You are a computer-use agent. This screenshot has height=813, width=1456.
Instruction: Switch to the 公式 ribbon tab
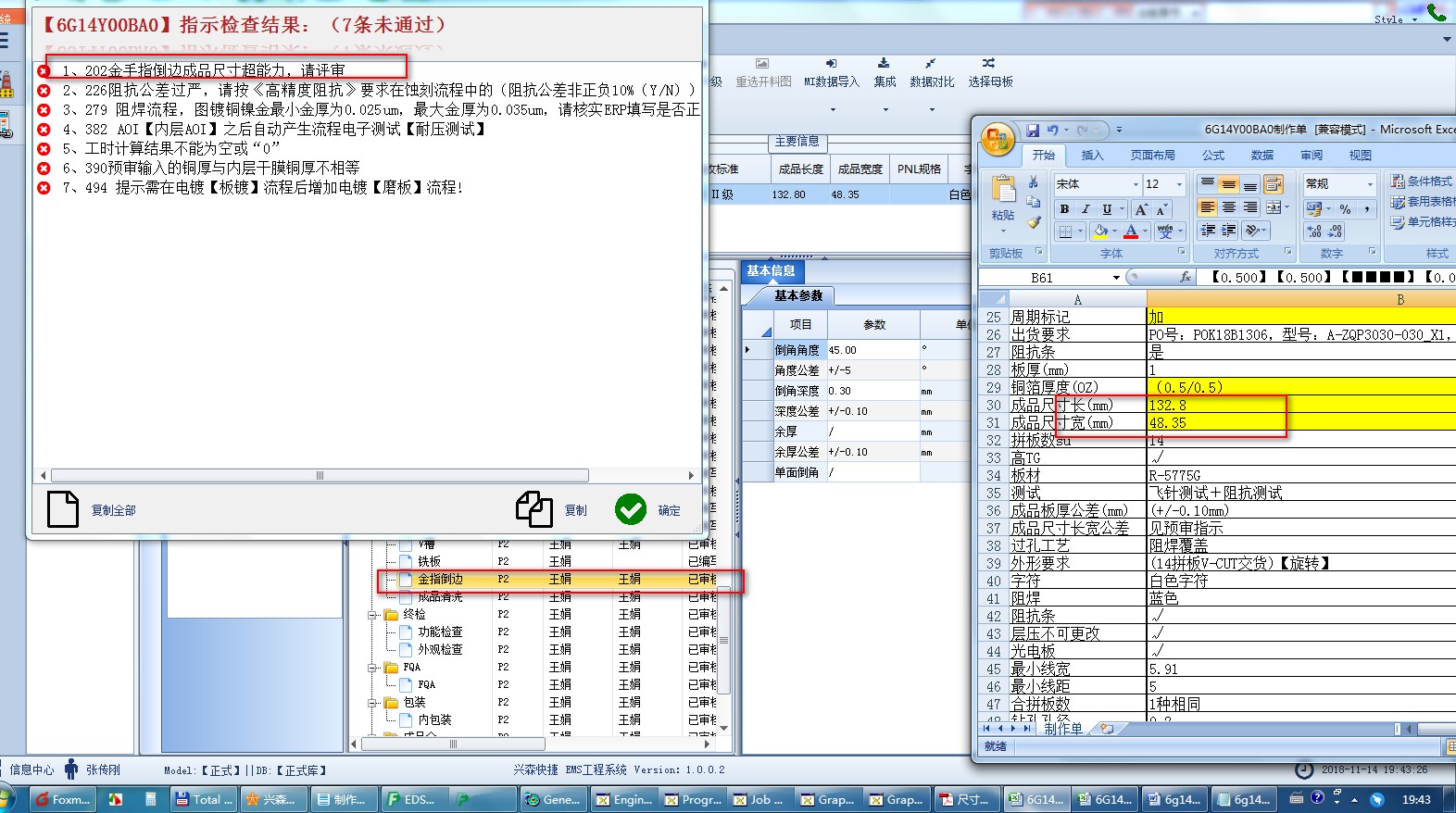click(x=1213, y=156)
